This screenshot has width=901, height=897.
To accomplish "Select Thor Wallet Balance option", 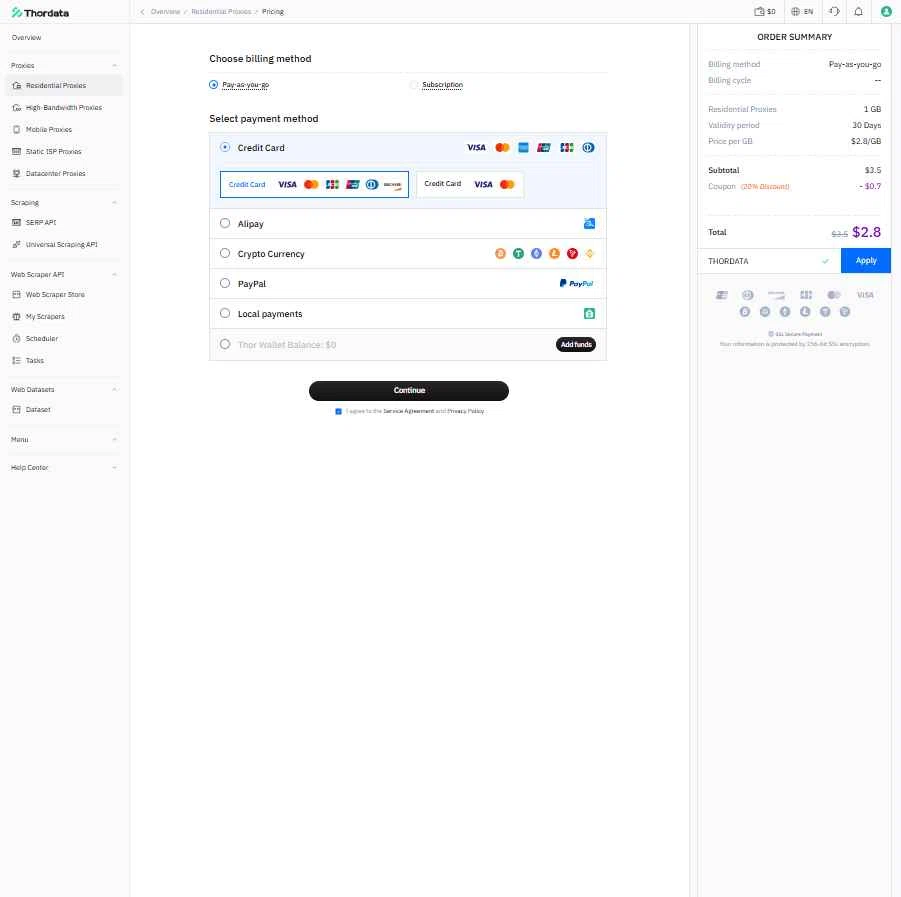I will coord(225,344).
